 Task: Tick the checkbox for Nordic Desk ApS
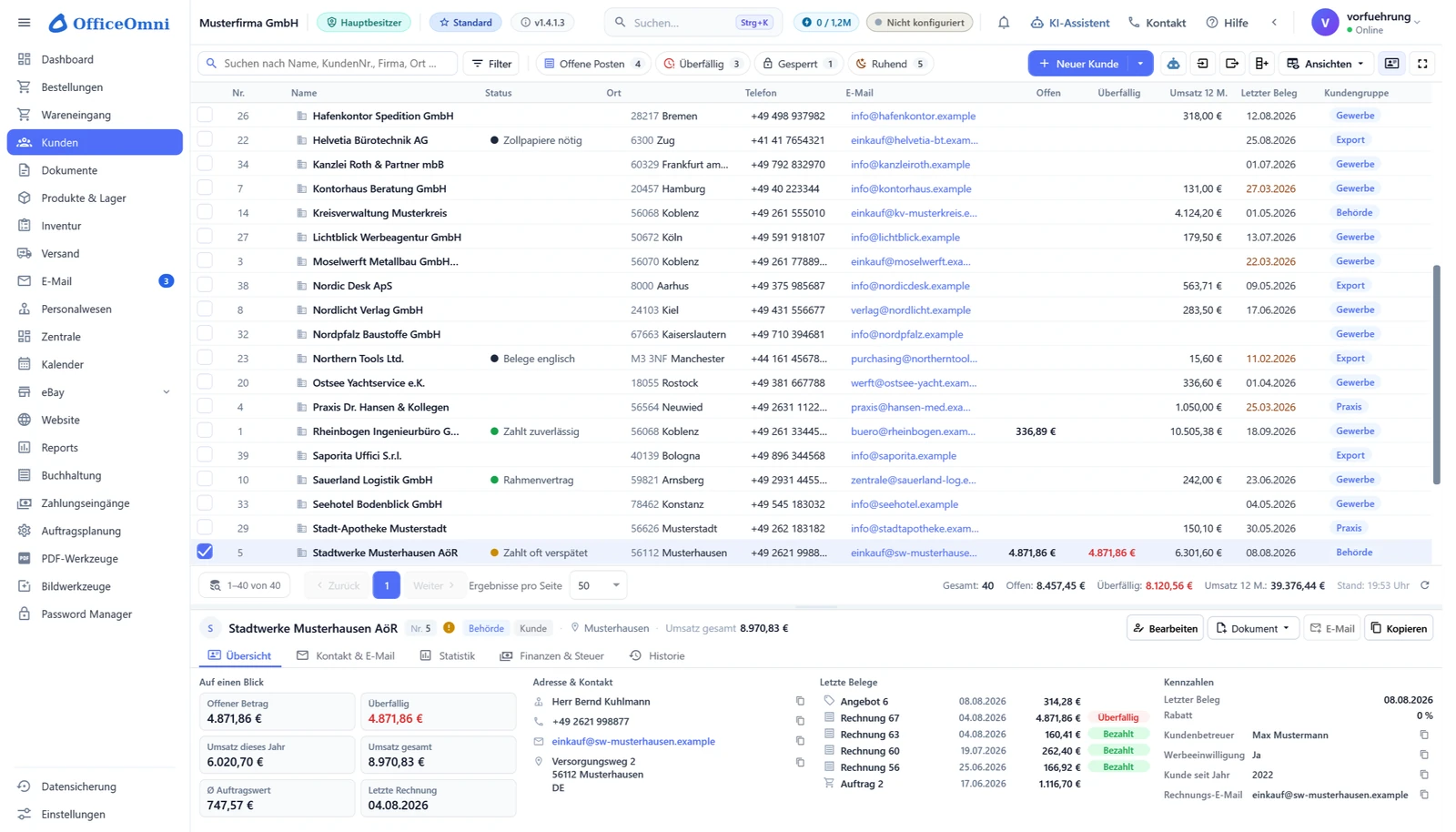click(205, 285)
